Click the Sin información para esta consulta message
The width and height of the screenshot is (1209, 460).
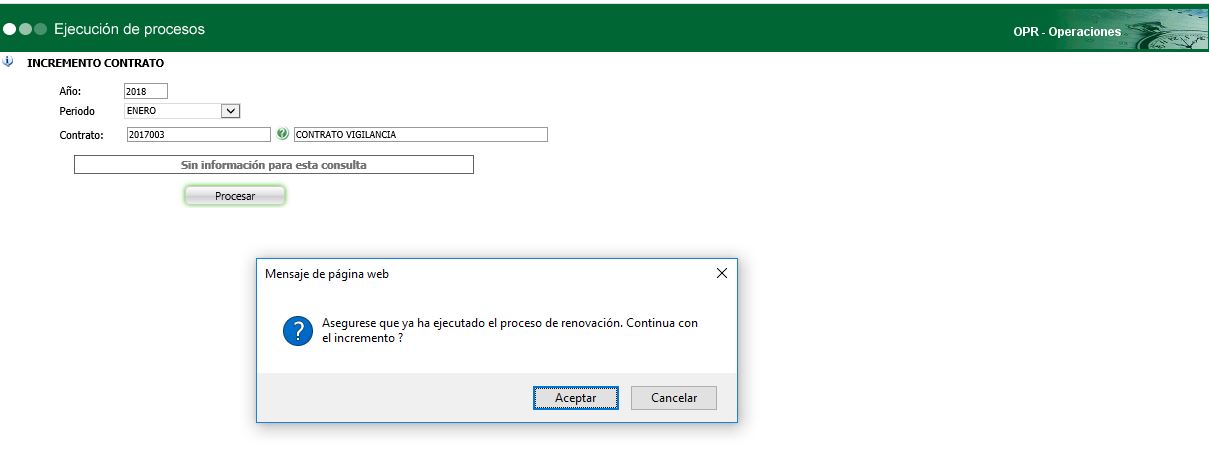tap(274, 165)
